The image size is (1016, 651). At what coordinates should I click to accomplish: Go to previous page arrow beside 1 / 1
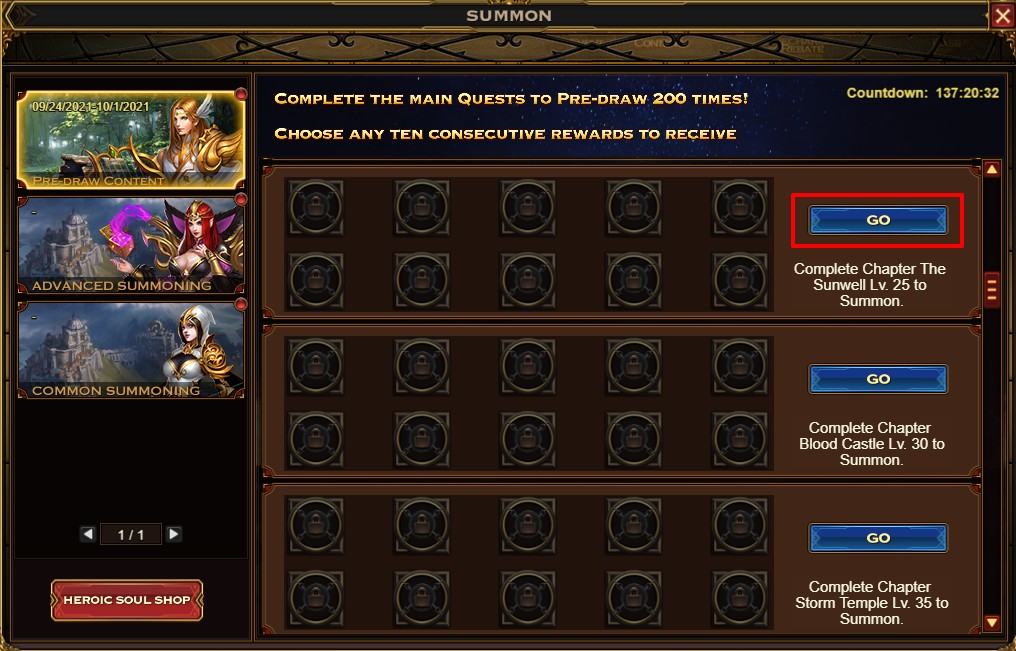tap(88, 534)
